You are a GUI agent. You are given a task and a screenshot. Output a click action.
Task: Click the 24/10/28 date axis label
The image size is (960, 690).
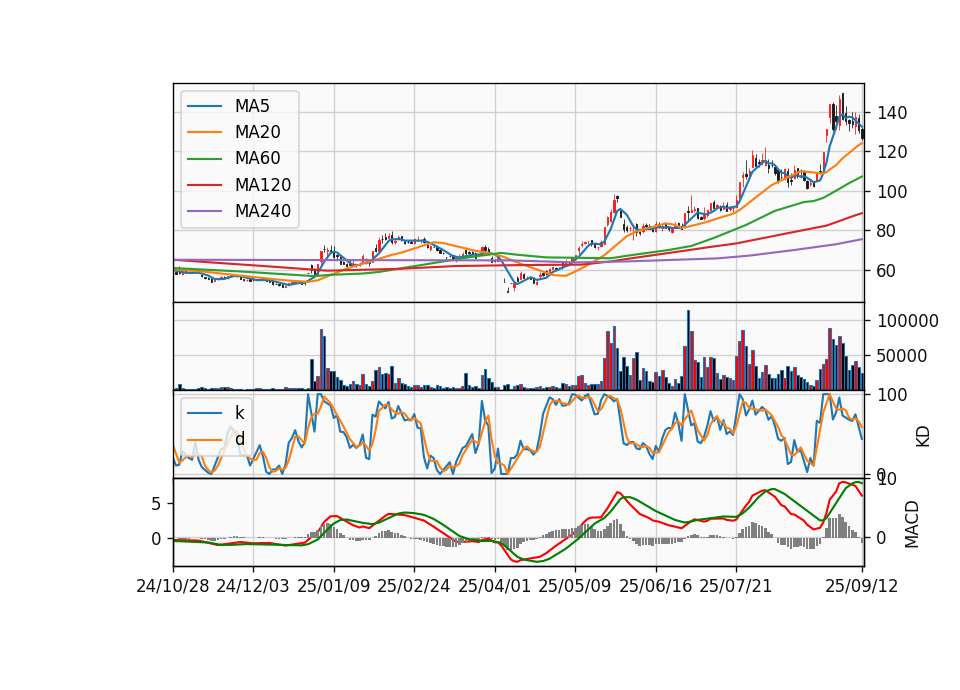[173, 587]
